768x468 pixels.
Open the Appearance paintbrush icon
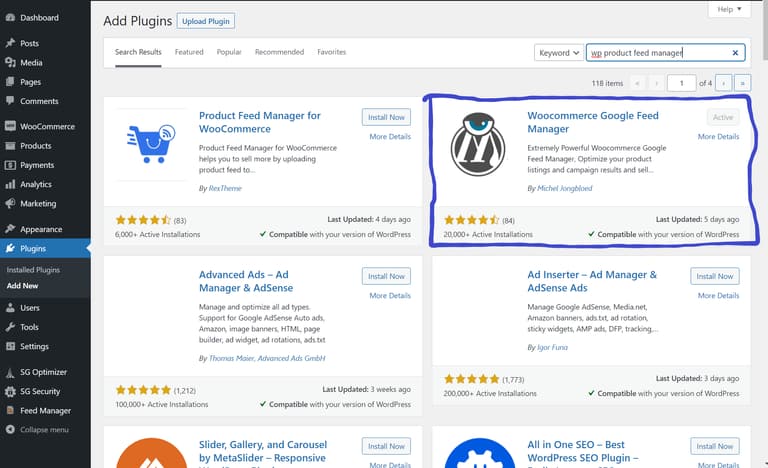(x=10, y=229)
